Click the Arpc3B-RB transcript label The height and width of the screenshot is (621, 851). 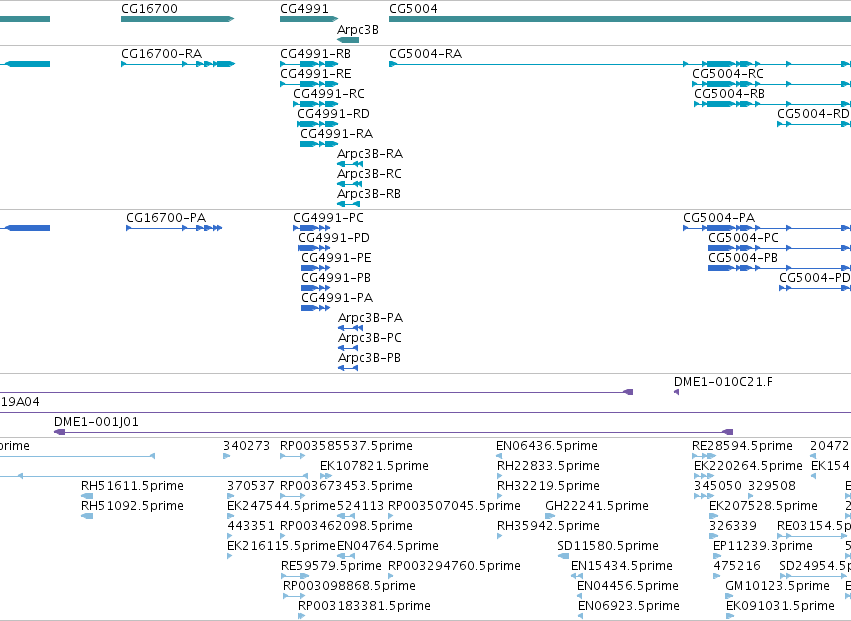point(369,194)
